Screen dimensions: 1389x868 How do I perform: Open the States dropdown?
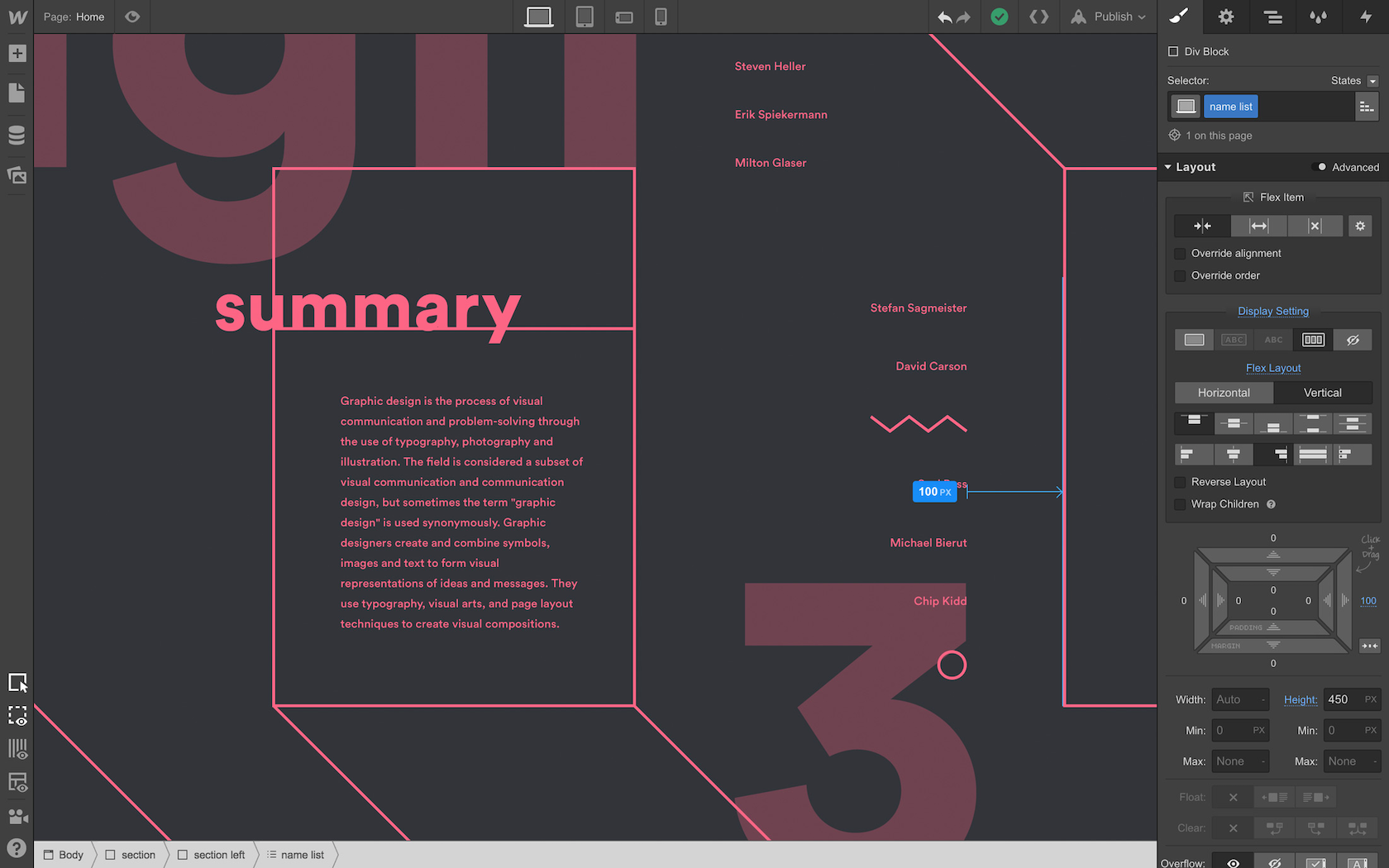(1372, 81)
